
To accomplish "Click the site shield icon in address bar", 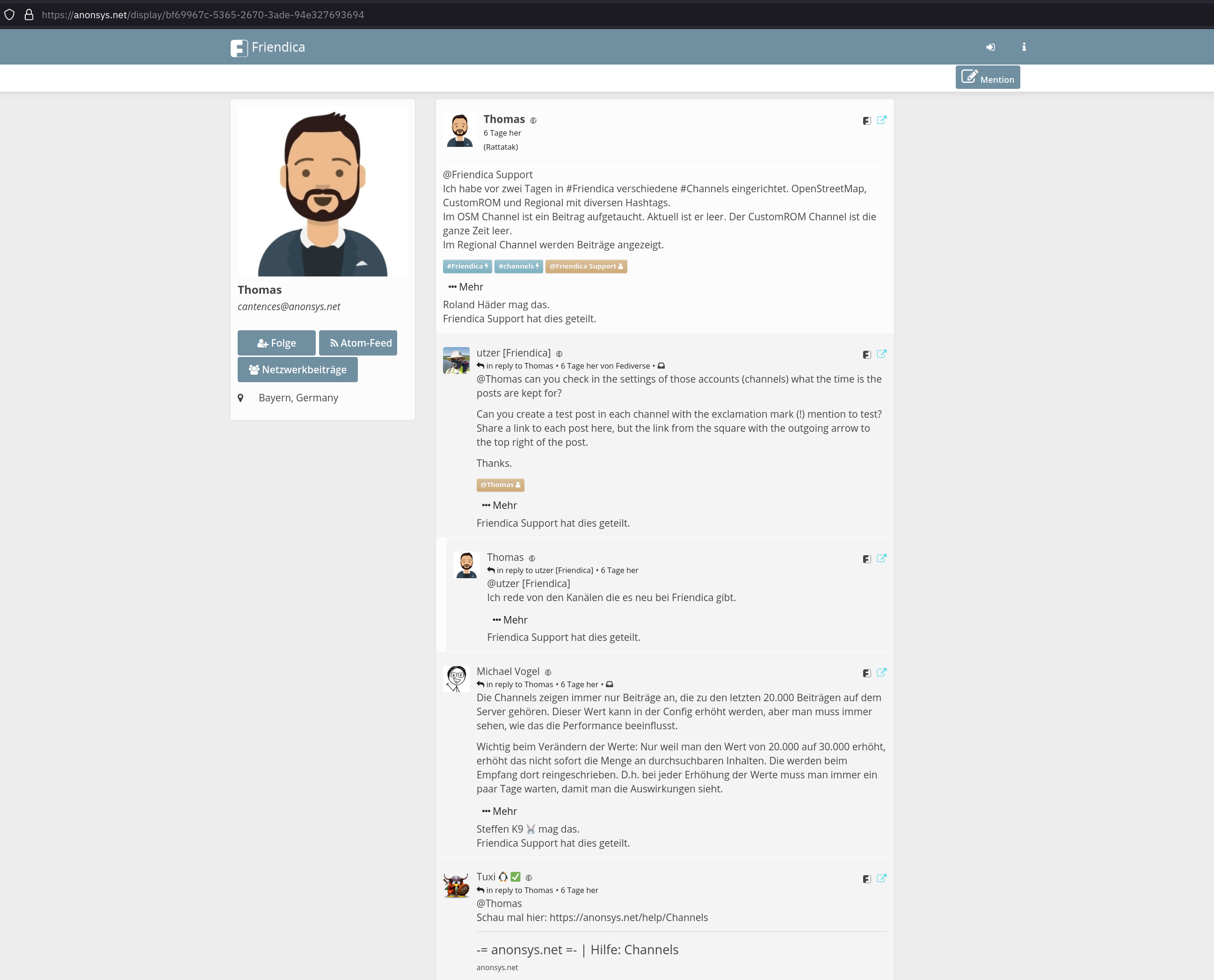I will coord(10,15).
